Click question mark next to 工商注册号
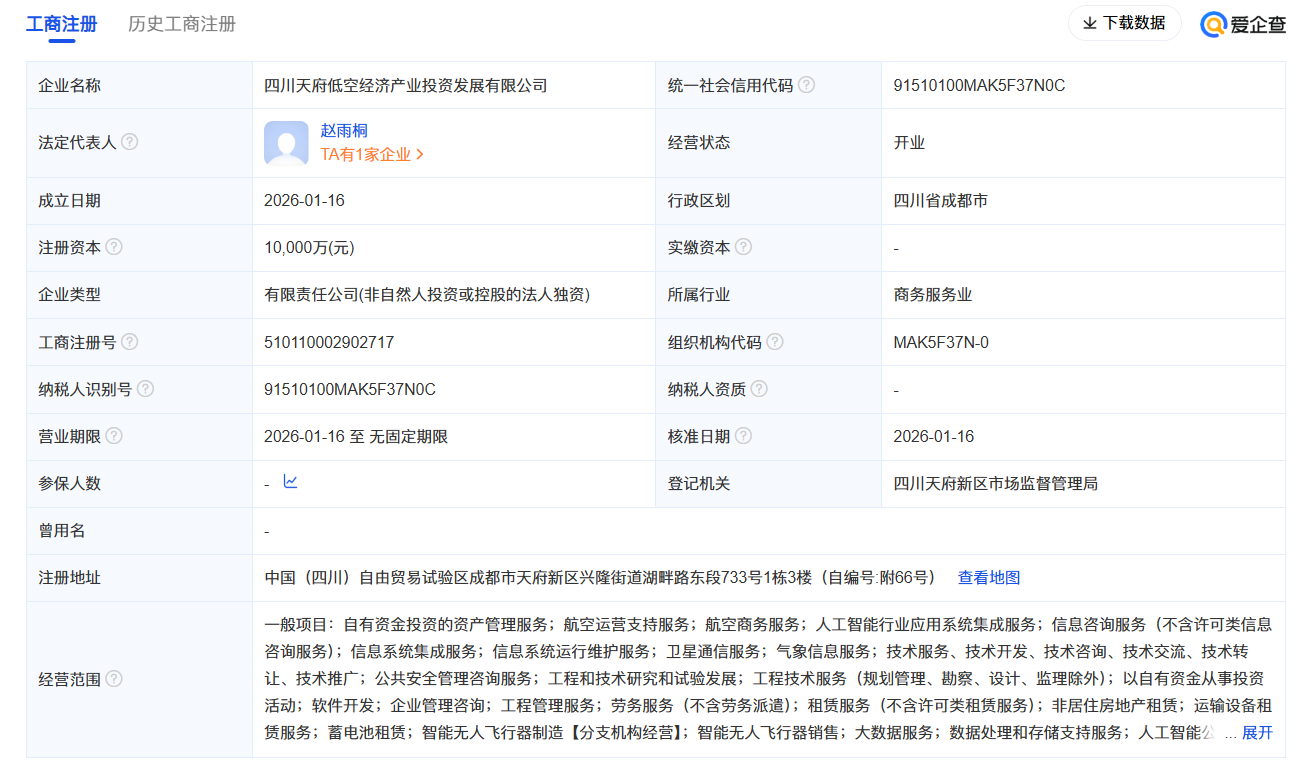The height and width of the screenshot is (781, 1311). click(x=130, y=341)
